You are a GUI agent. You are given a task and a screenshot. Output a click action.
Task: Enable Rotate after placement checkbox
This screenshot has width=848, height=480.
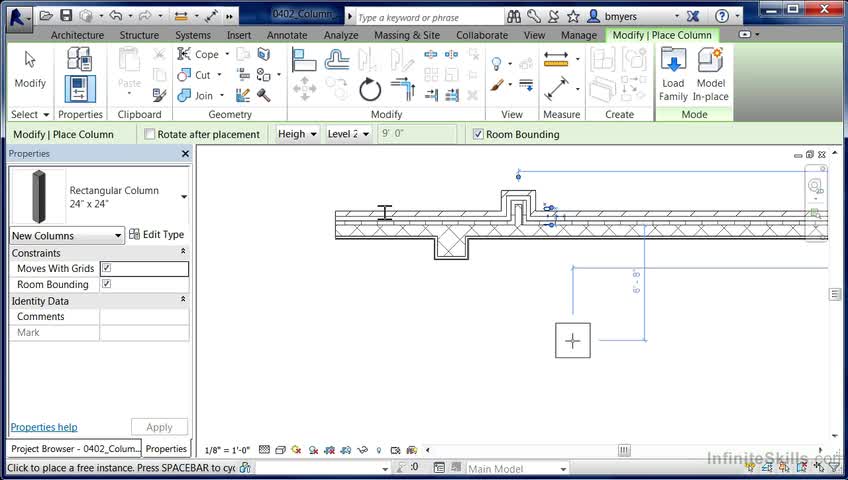[x=150, y=134]
